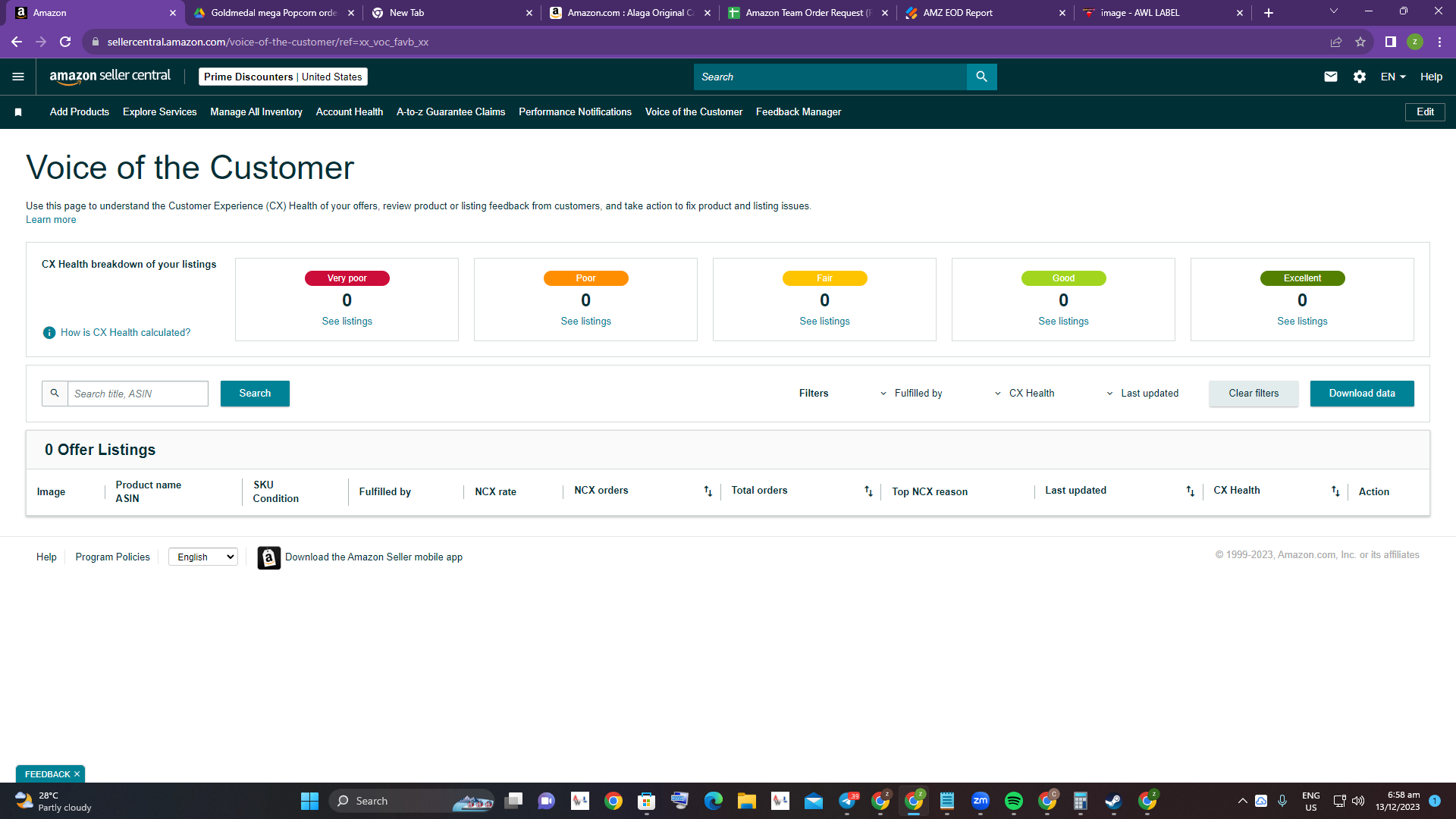Open Steam from the taskbar
The image size is (1456, 819).
[1114, 801]
